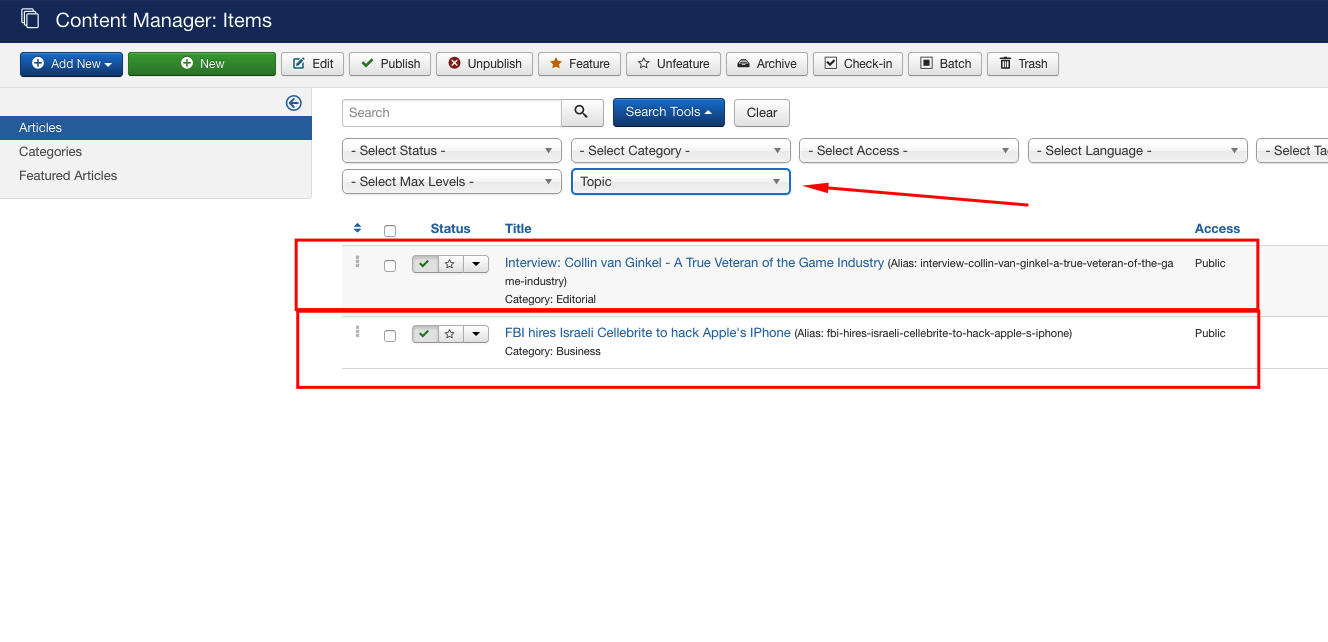The height and width of the screenshot is (642, 1328).
Task: Open the Select Status dropdown
Action: pyautogui.click(x=452, y=151)
